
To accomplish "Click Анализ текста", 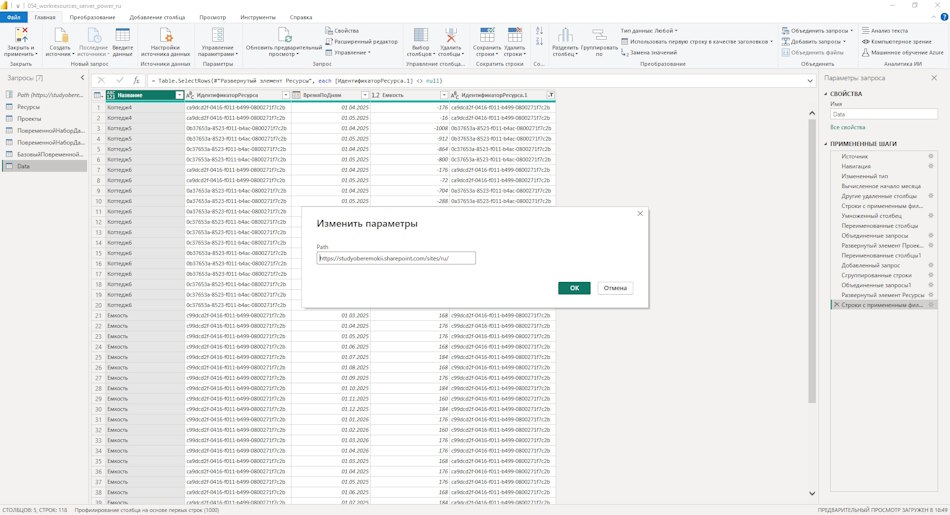I will [x=885, y=30].
